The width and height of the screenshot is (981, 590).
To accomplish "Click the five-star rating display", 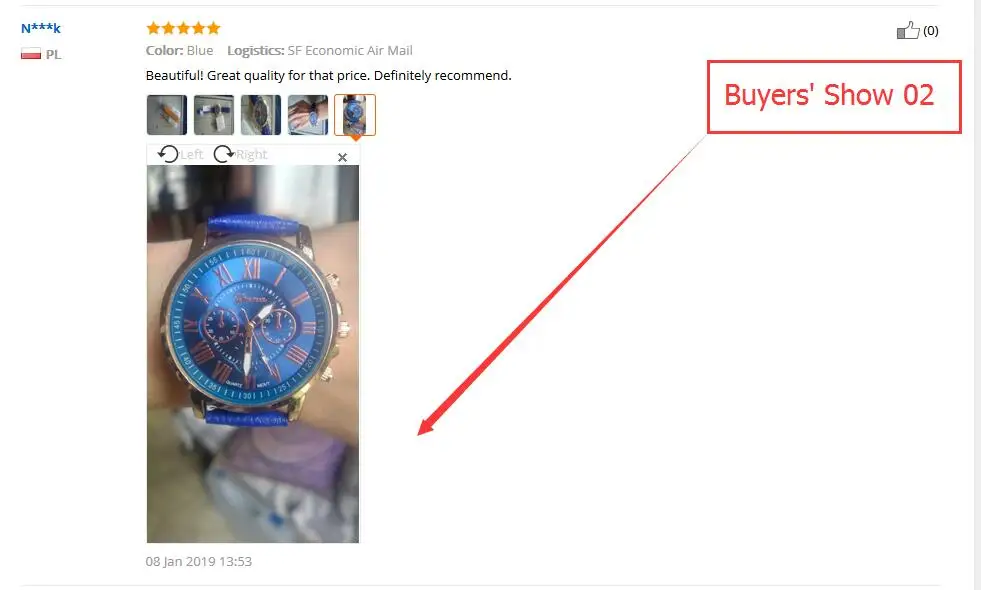I will [183, 28].
